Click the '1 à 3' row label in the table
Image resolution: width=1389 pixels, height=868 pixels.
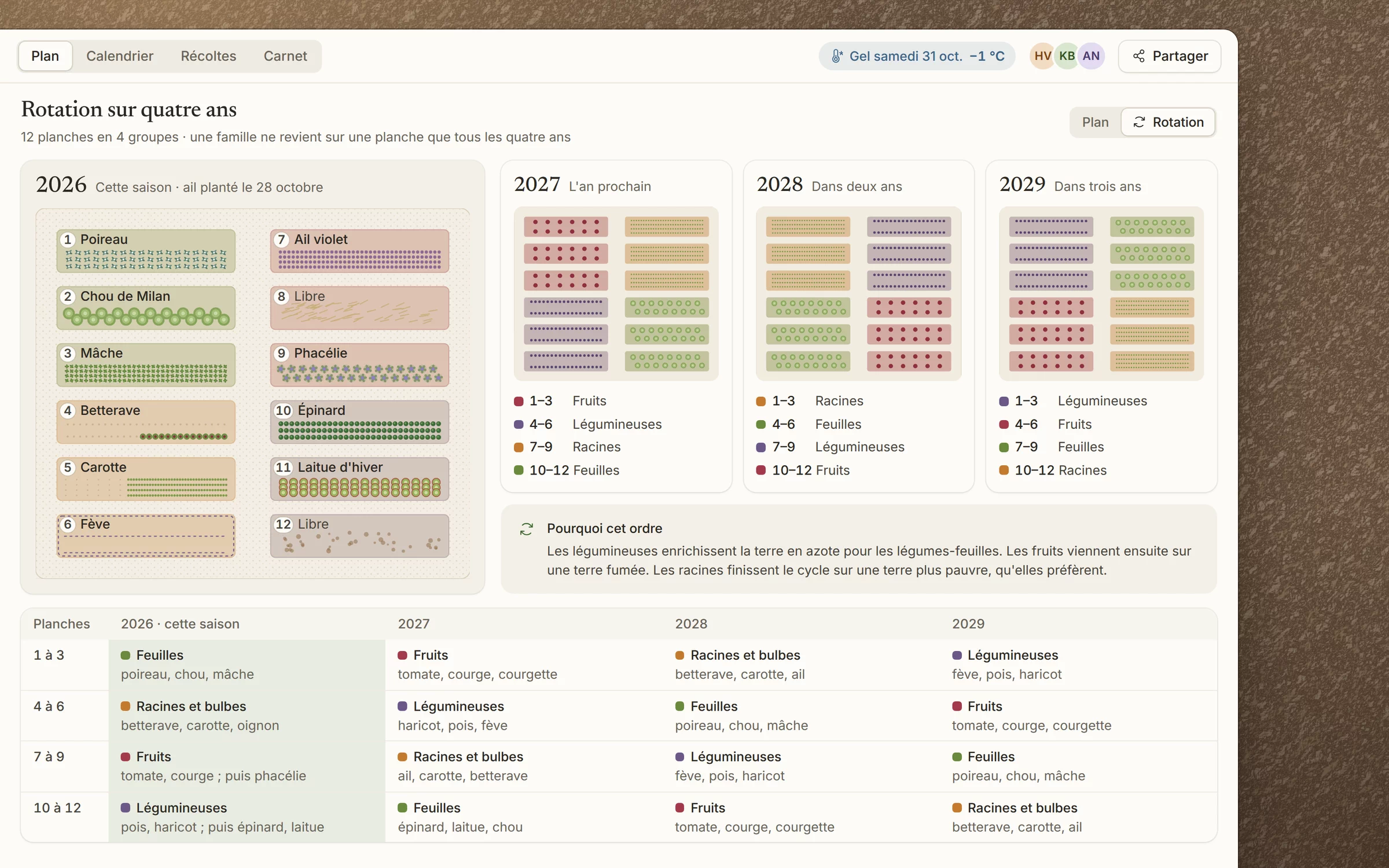click(x=49, y=655)
